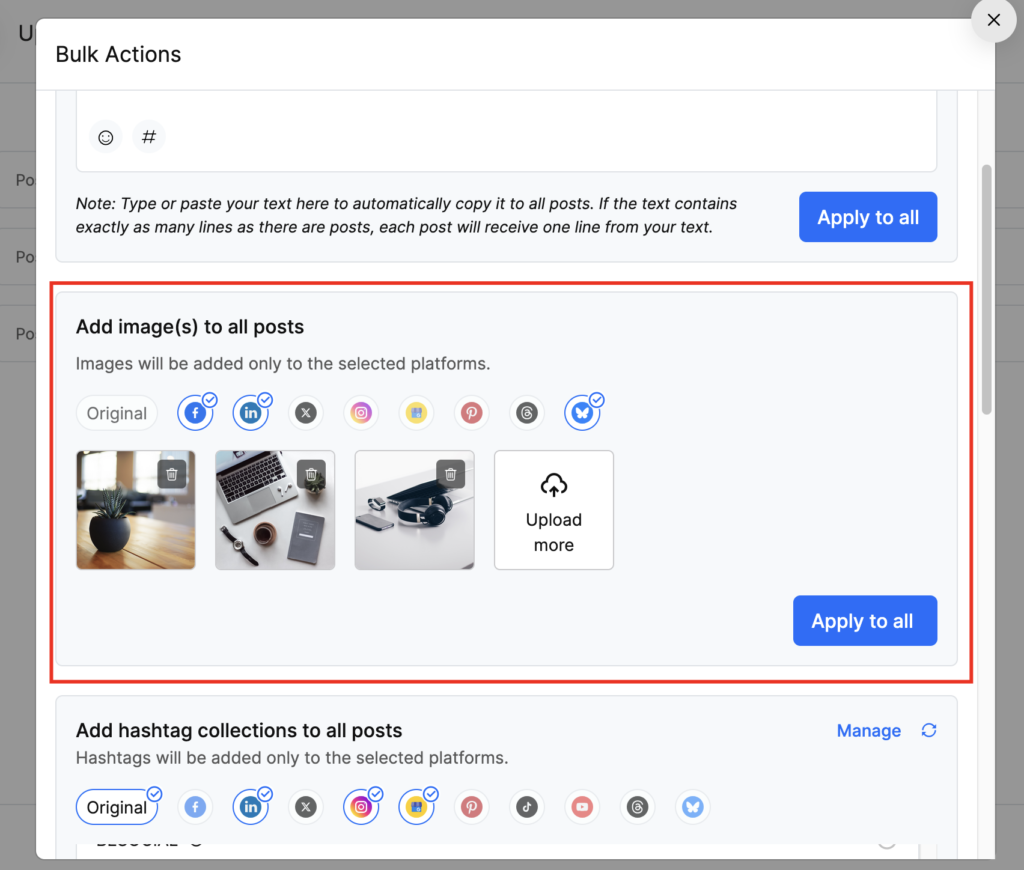Screen dimensions: 1024x870
Task: Select Threads in hashtag platform row
Action: pos(637,807)
